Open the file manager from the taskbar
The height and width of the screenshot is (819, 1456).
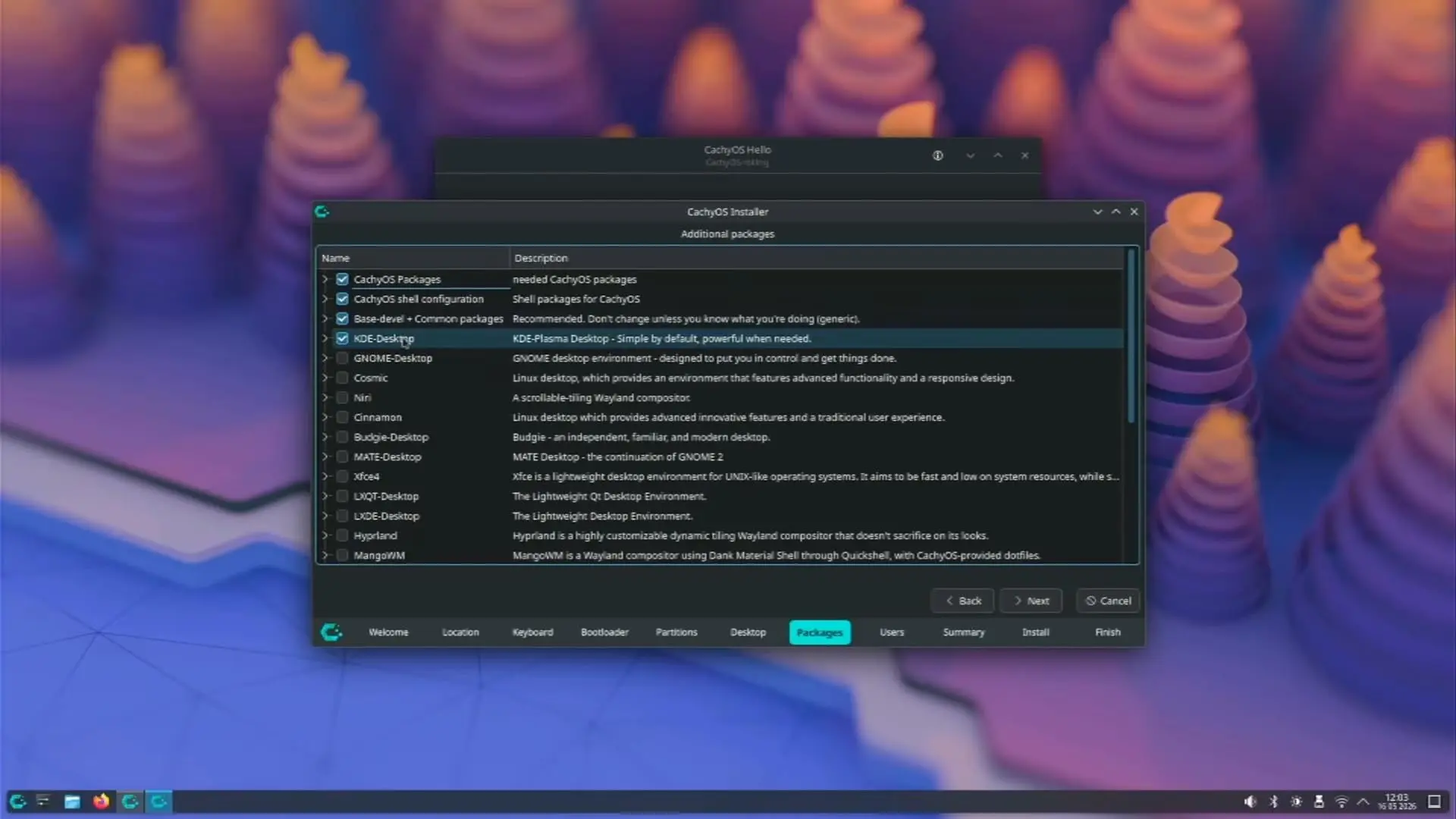(72, 802)
